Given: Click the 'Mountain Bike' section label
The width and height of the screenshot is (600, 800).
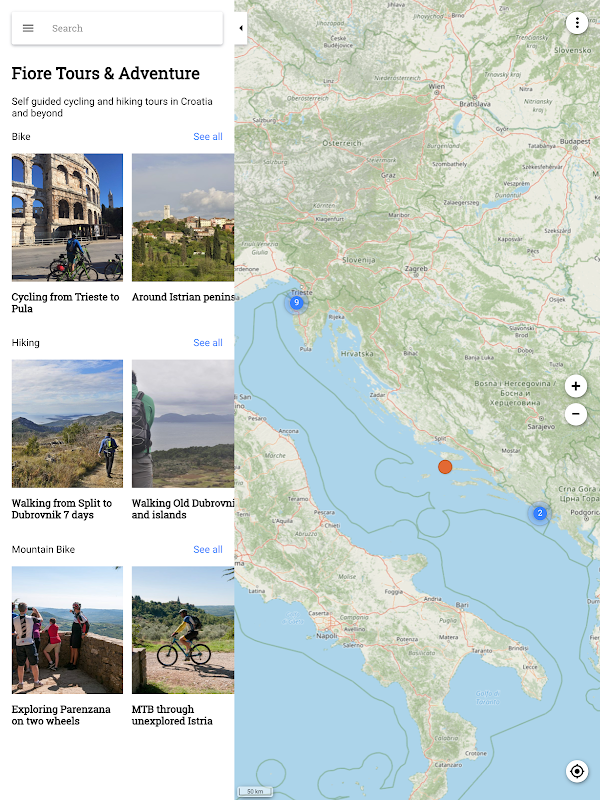Looking at the screenshot, I should pyautogui.click(x=43, y=549).
